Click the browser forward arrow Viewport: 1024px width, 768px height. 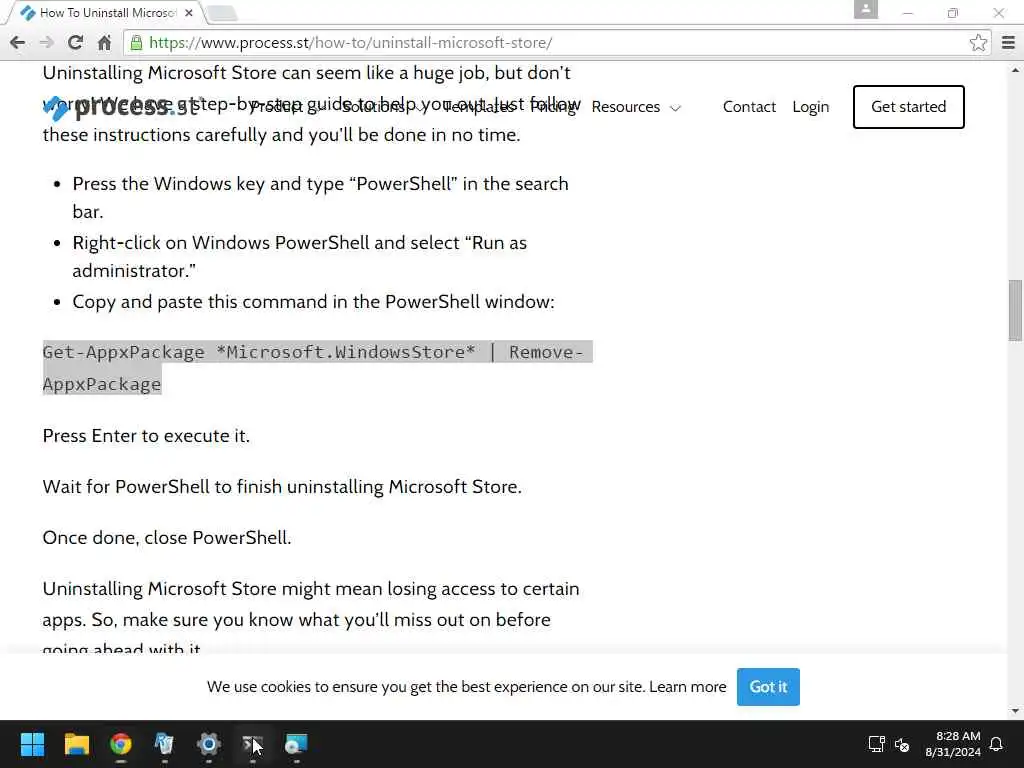(46, 42)
